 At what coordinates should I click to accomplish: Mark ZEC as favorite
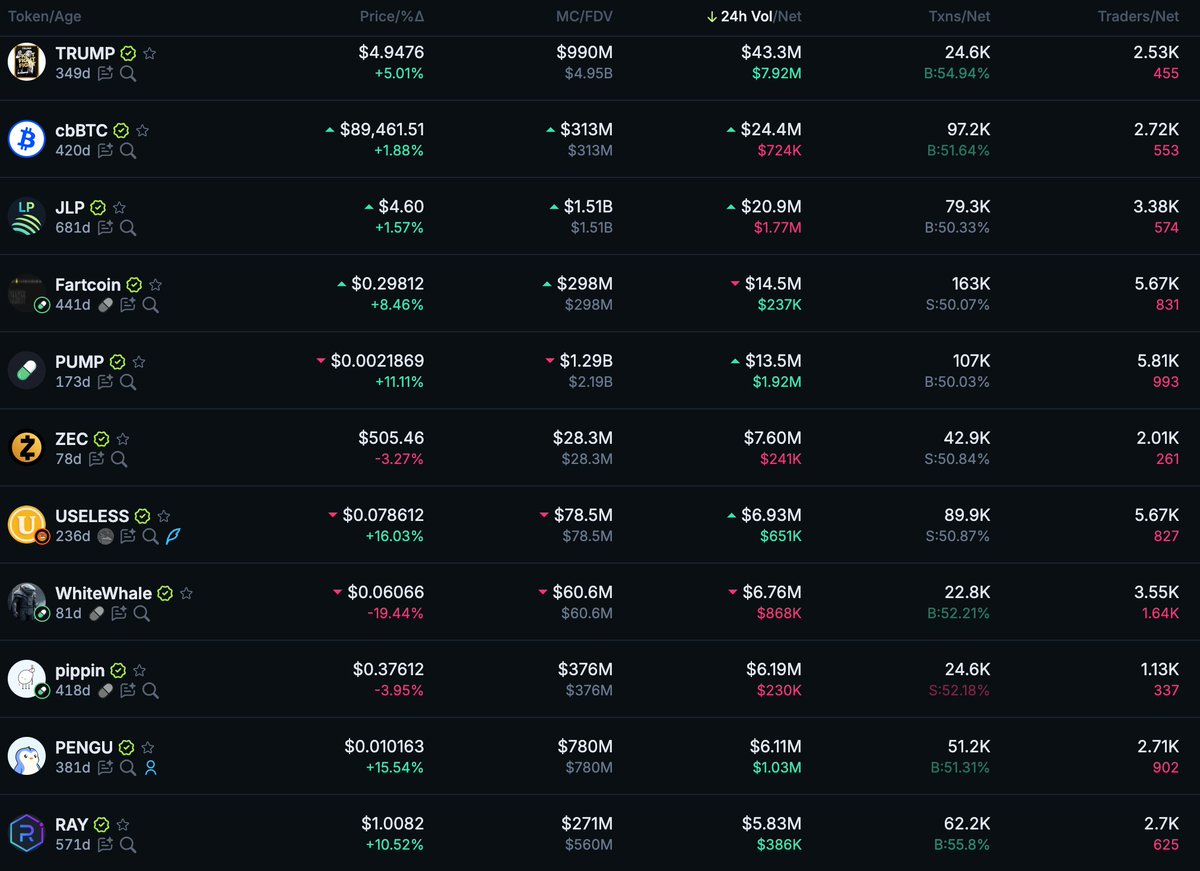[x=123, y=438]
